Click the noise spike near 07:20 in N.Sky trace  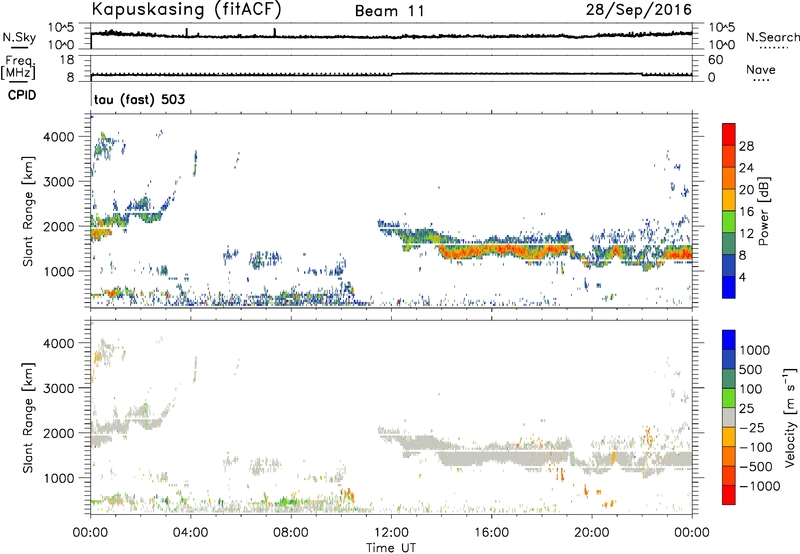pos(274,32)
